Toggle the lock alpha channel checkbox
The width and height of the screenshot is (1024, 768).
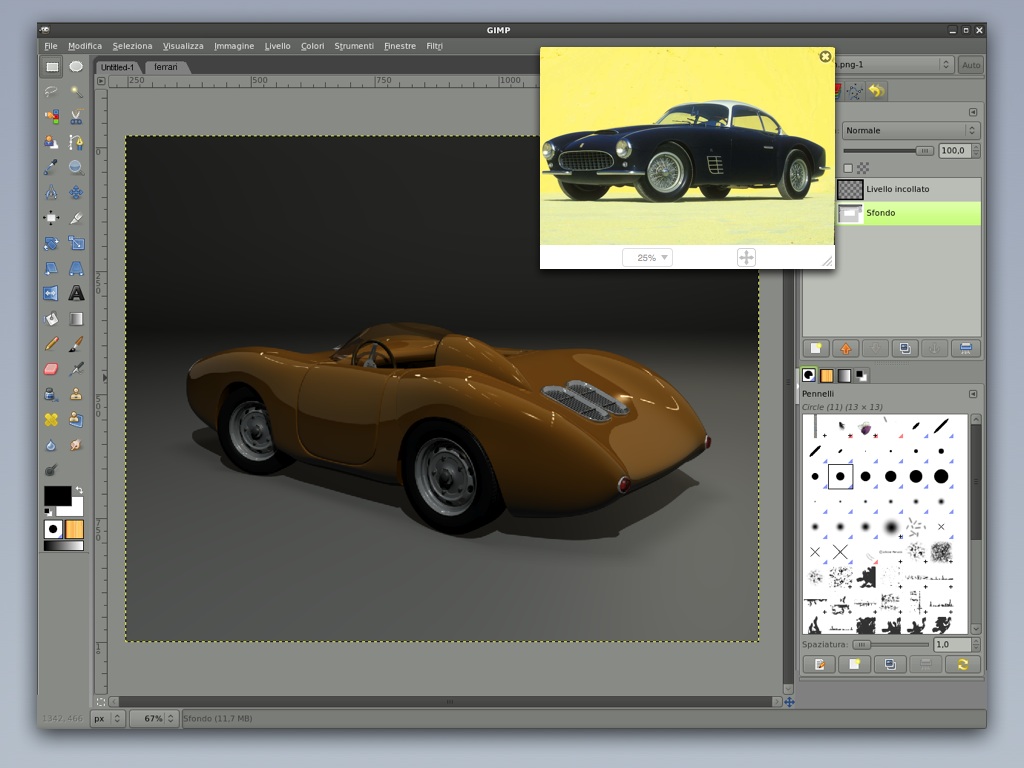tap(848, 168)
